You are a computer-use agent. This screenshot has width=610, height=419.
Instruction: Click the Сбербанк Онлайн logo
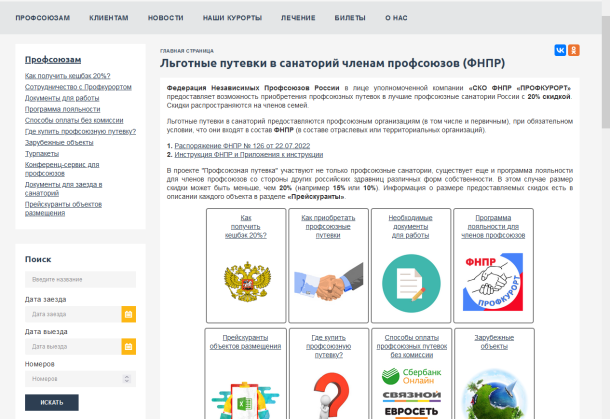[412, 376]
